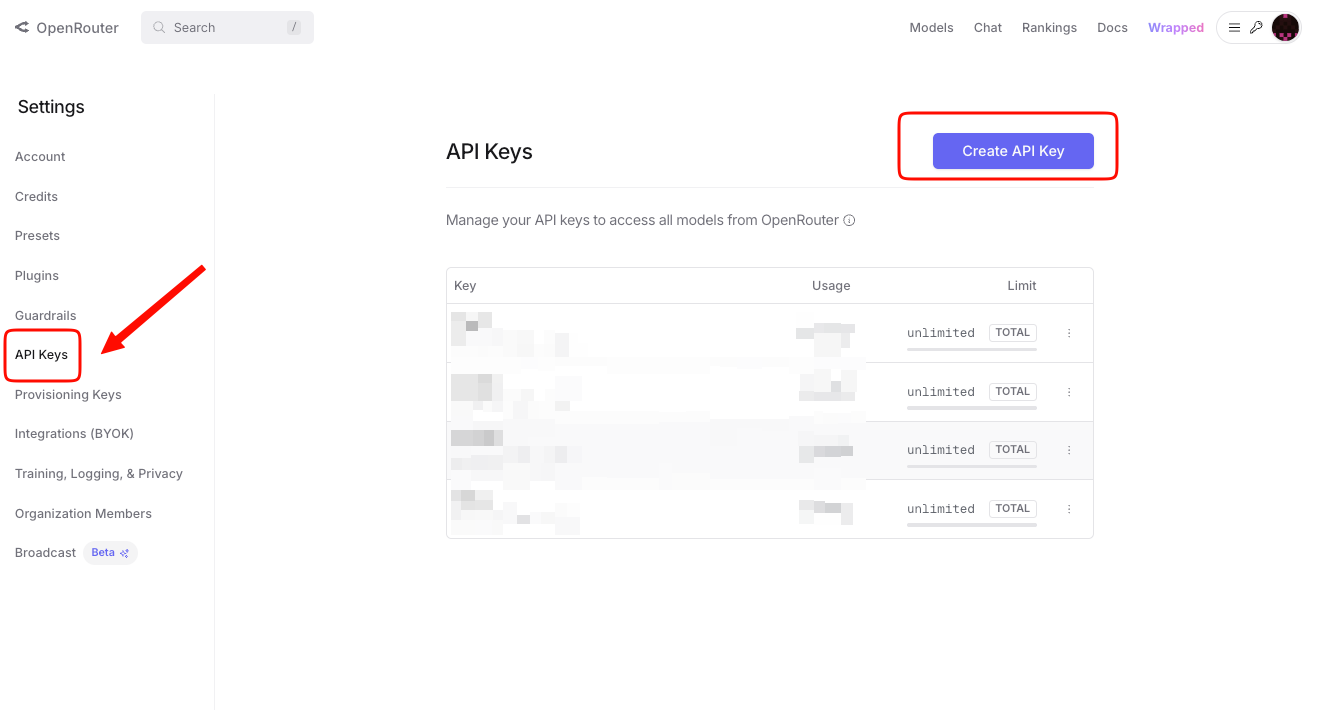Open three-dot menu for fourth API key
This screenshot has height=710, width=1320.
pyautogui.click(x=1069, y=509)
